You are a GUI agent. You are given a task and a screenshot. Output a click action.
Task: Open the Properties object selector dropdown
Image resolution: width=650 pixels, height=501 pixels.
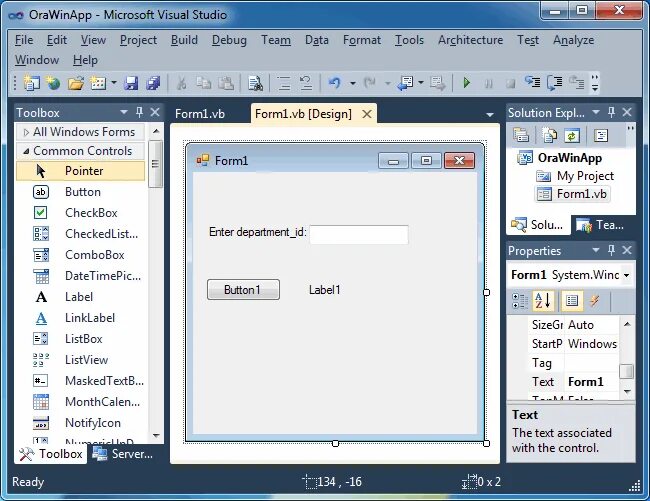[x=626, y=275]
